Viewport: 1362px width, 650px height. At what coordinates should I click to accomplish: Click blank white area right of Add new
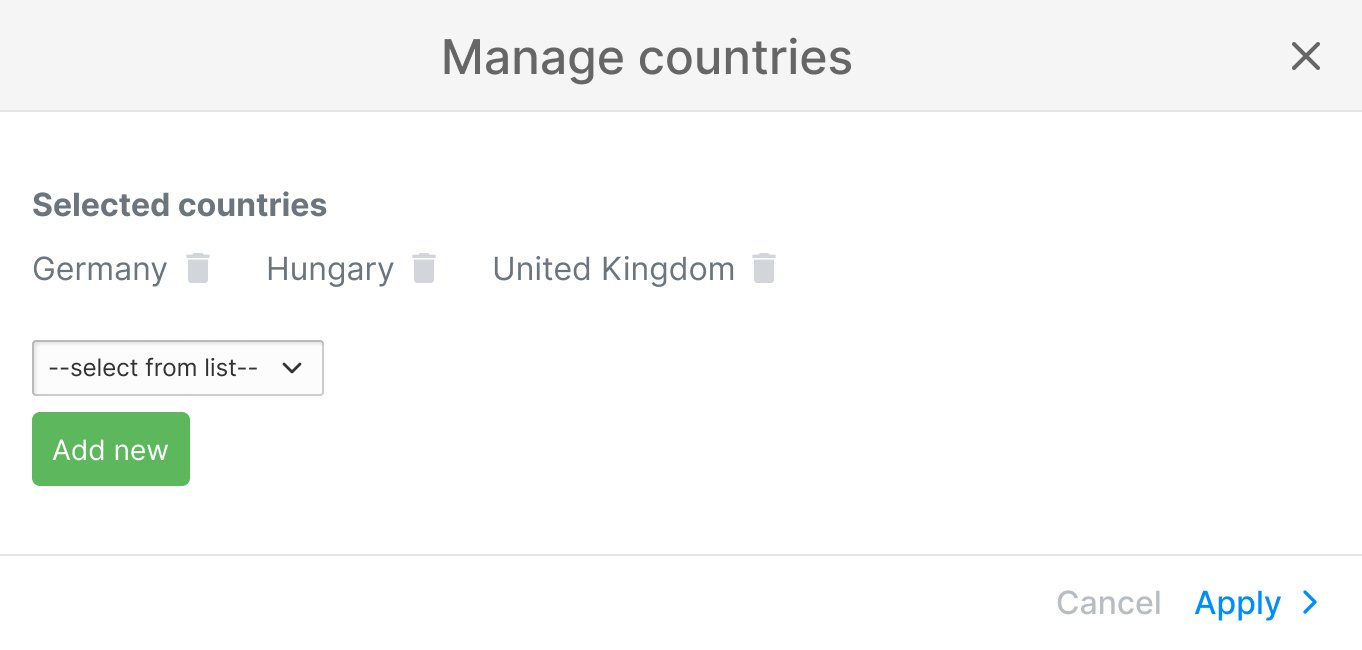tap(700, 450)
